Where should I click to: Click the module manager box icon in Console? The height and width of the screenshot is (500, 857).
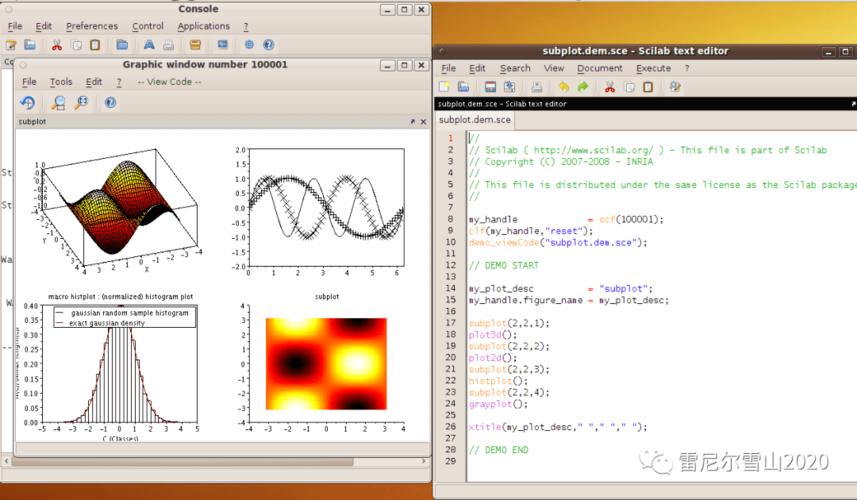[195, 45]
